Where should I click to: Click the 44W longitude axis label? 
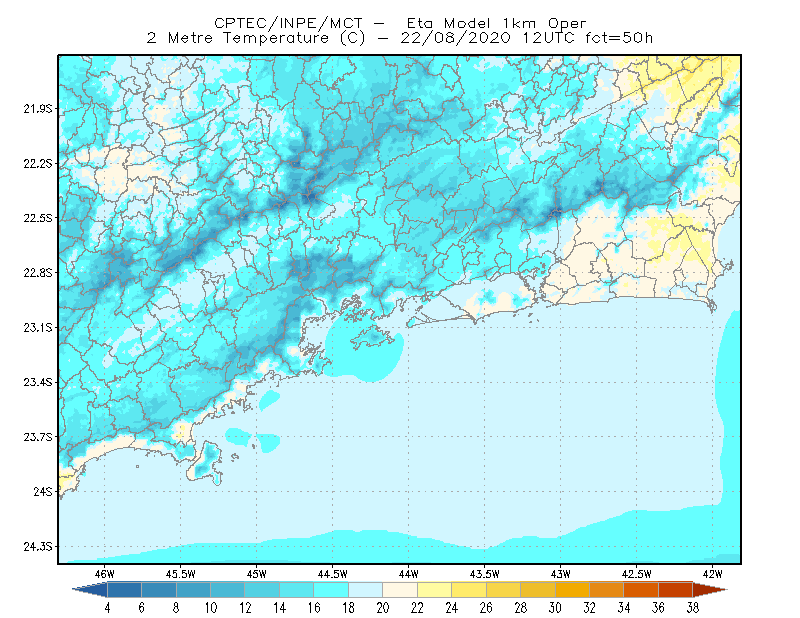coord(408,574)
